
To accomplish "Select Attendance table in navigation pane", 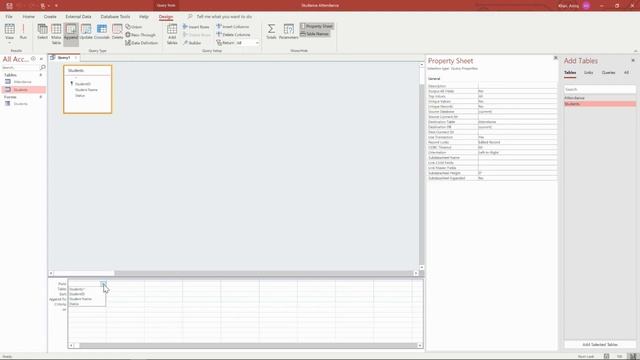I will pyautogui.click(x=23, y=82).
